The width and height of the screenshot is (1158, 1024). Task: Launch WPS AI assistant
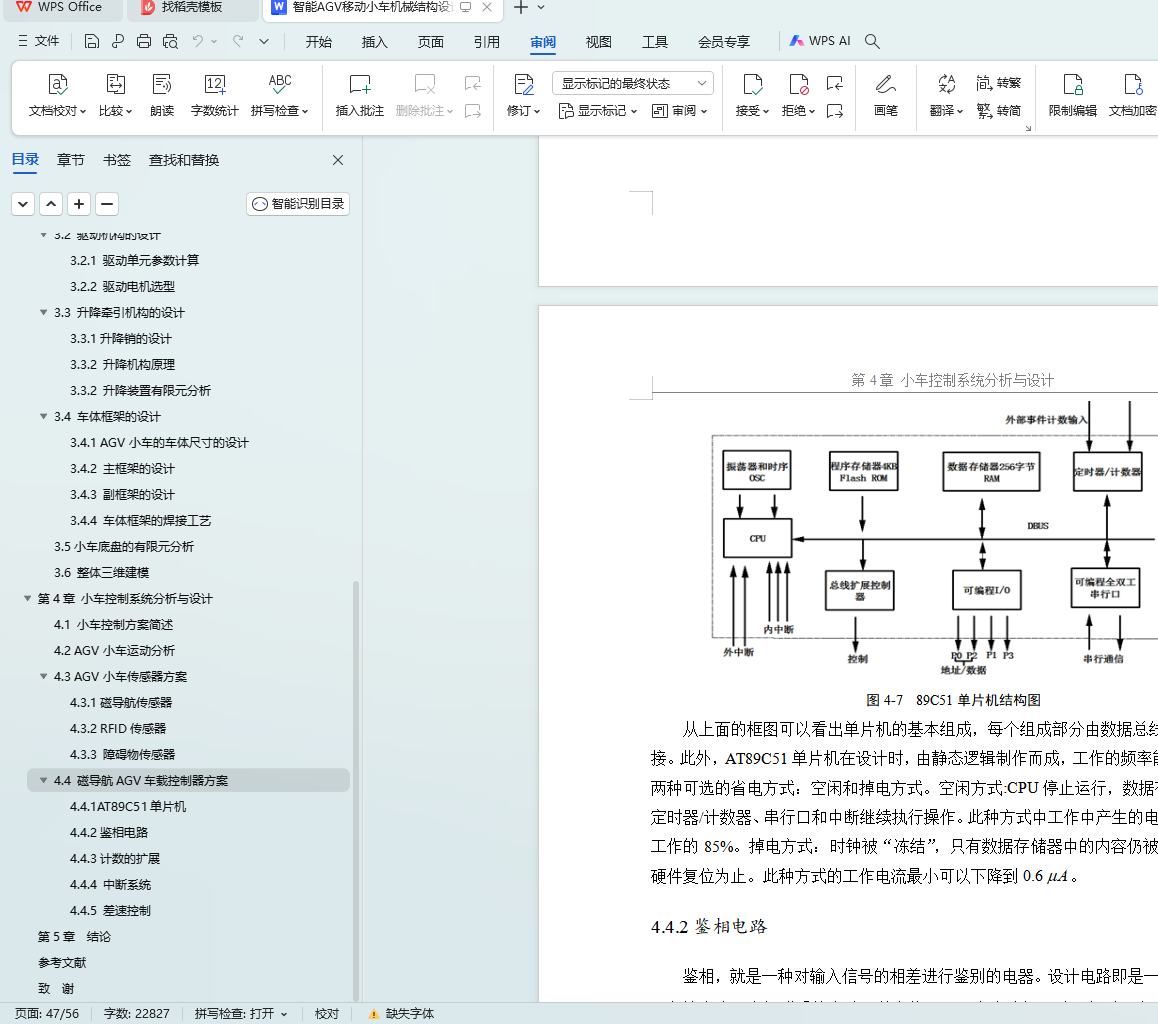820,41
